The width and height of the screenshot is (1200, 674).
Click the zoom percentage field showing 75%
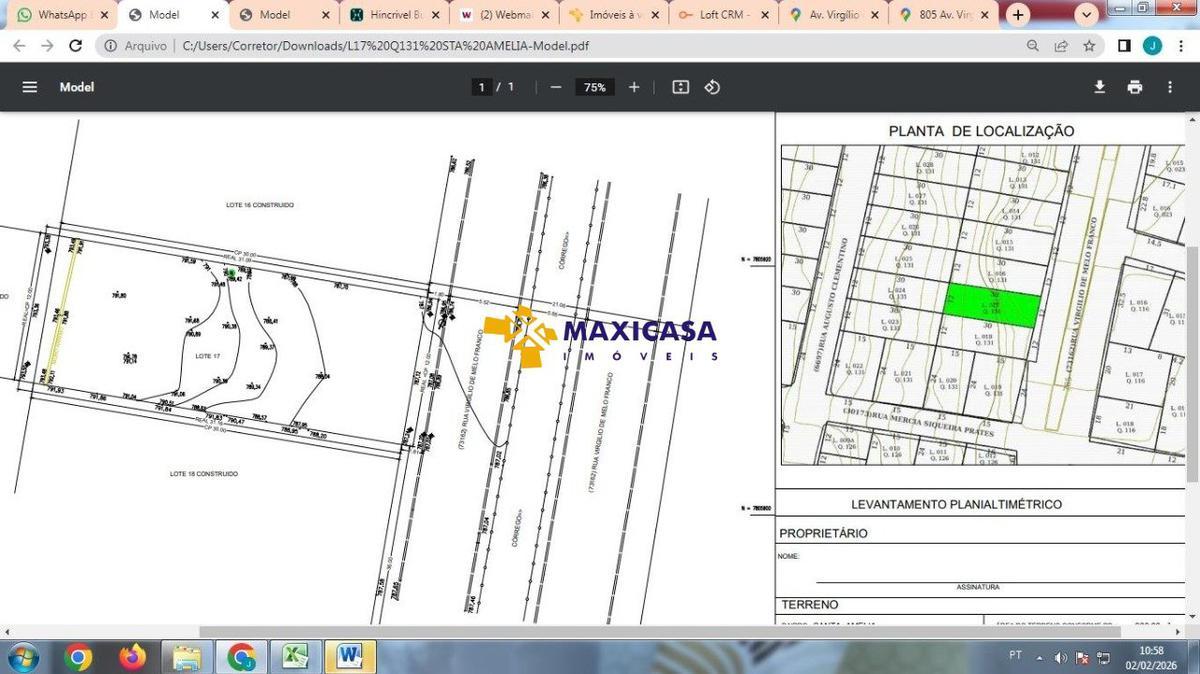click(594, 87)
